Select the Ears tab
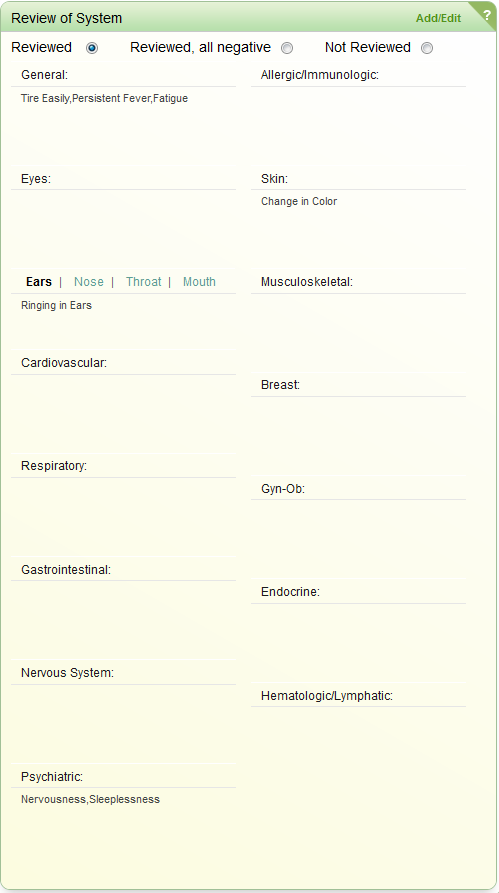Viewport: 499px width, 893px height. tap(39, 282)
